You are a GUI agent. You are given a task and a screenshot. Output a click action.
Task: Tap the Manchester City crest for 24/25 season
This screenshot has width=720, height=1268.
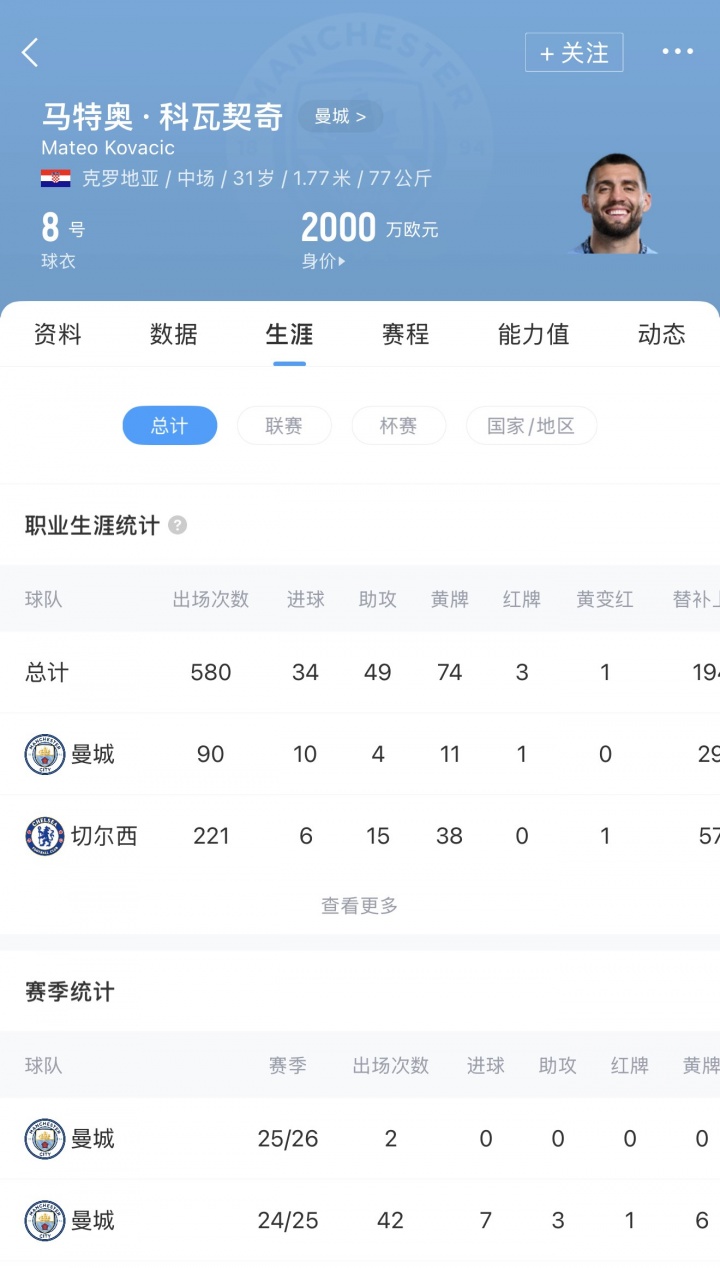click(x=45, y=1220)
